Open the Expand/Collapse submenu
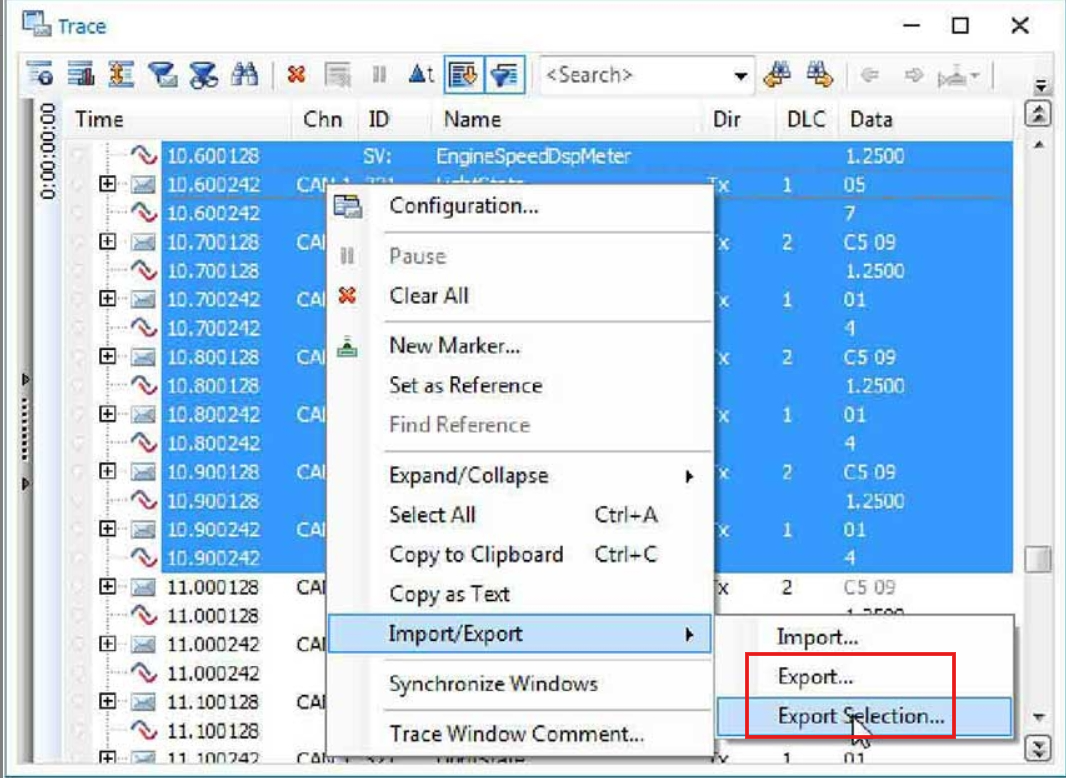The height and width of the screenshot is (778, 1066). (520, 475)
